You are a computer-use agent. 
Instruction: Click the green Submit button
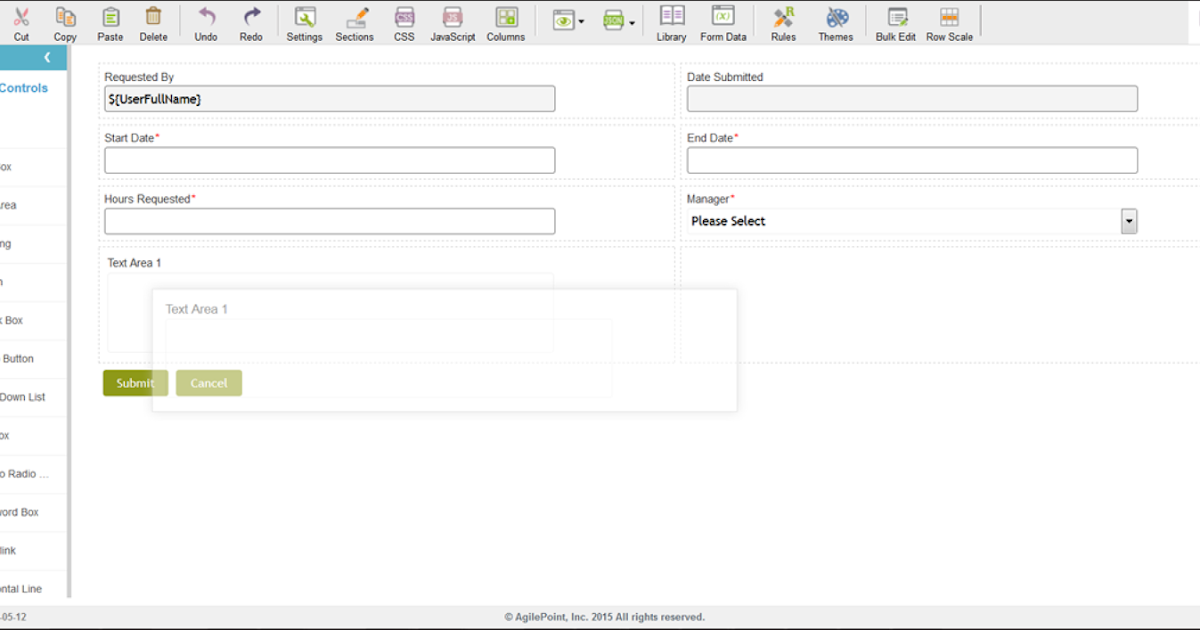pyautogui.click(x=135, y=382)
